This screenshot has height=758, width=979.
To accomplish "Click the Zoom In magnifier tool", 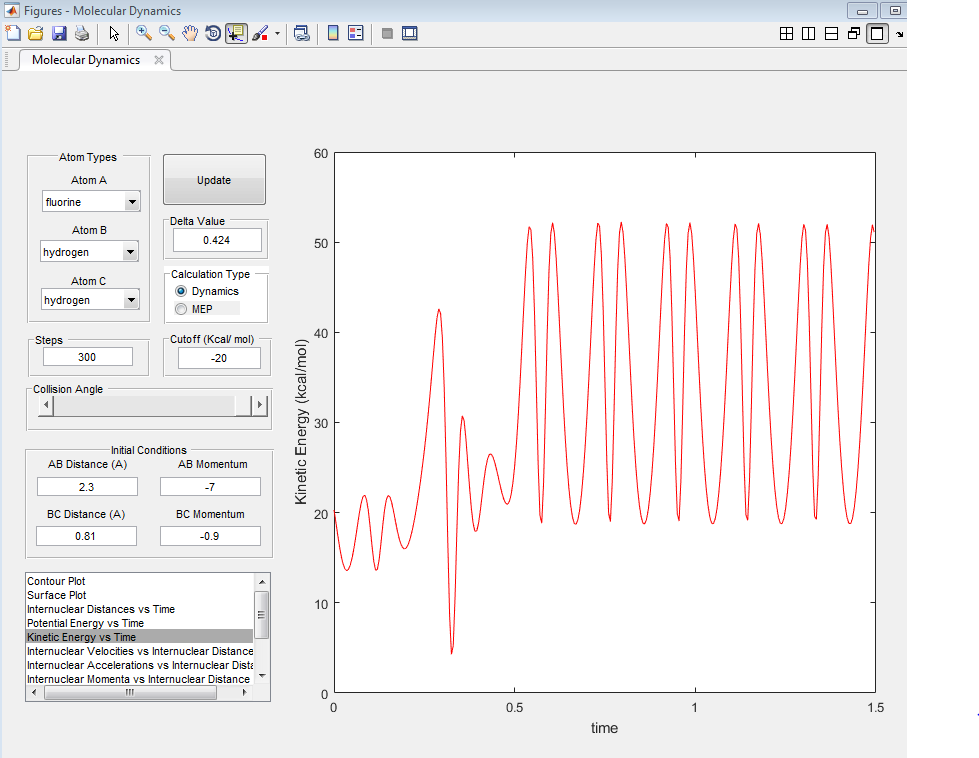I will 144,33.
